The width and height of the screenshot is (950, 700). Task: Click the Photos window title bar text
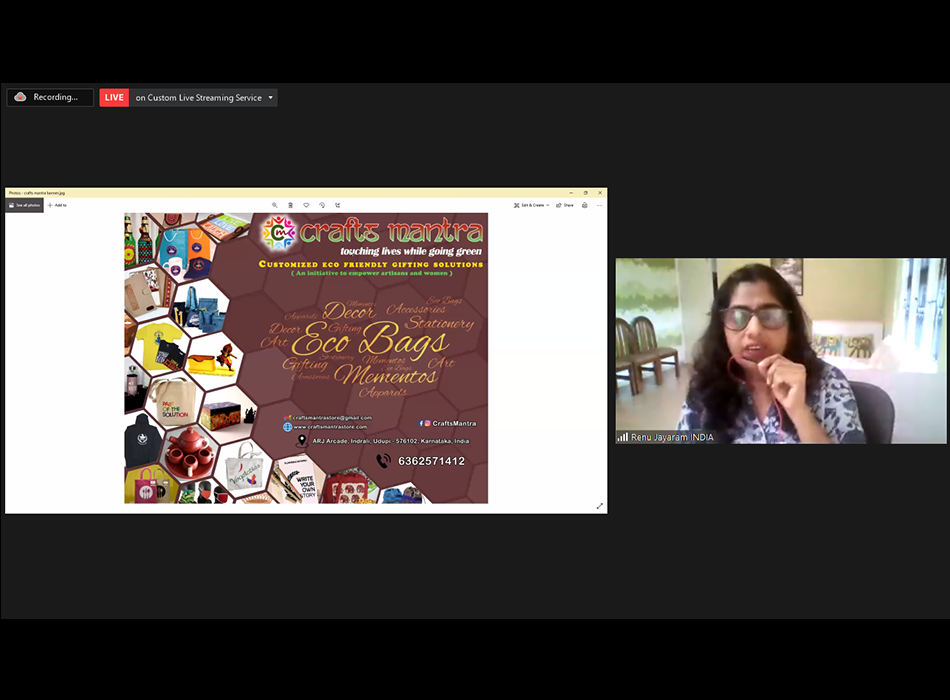[x=37, y=193]
